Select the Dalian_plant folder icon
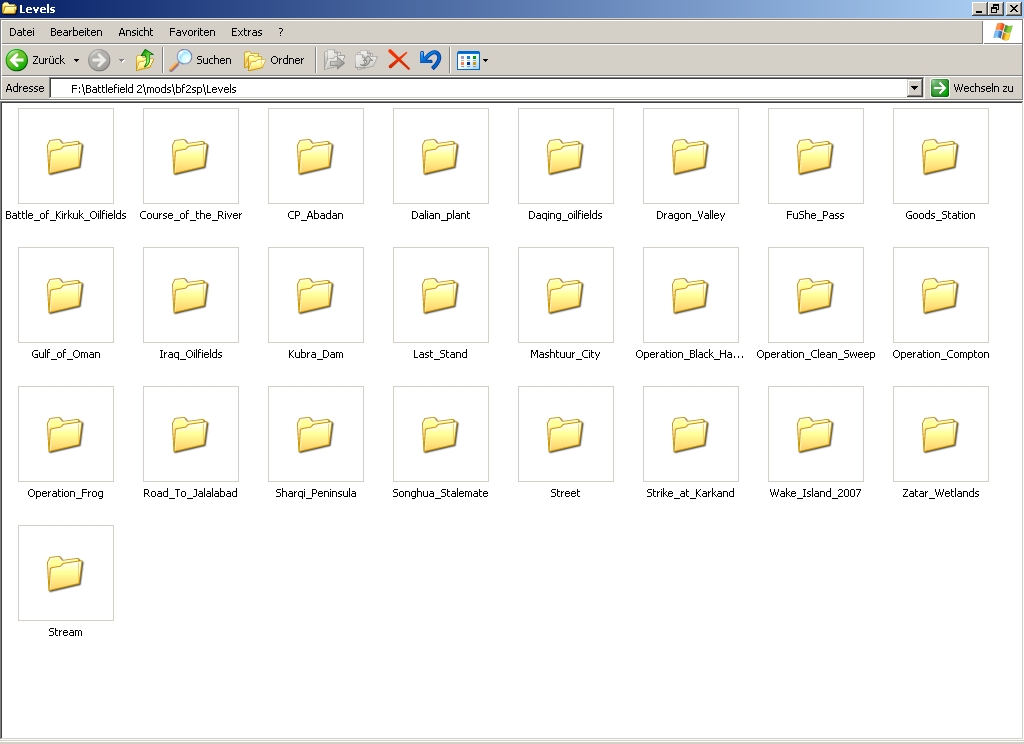The image size is (1024, 744). pos(441,156)
